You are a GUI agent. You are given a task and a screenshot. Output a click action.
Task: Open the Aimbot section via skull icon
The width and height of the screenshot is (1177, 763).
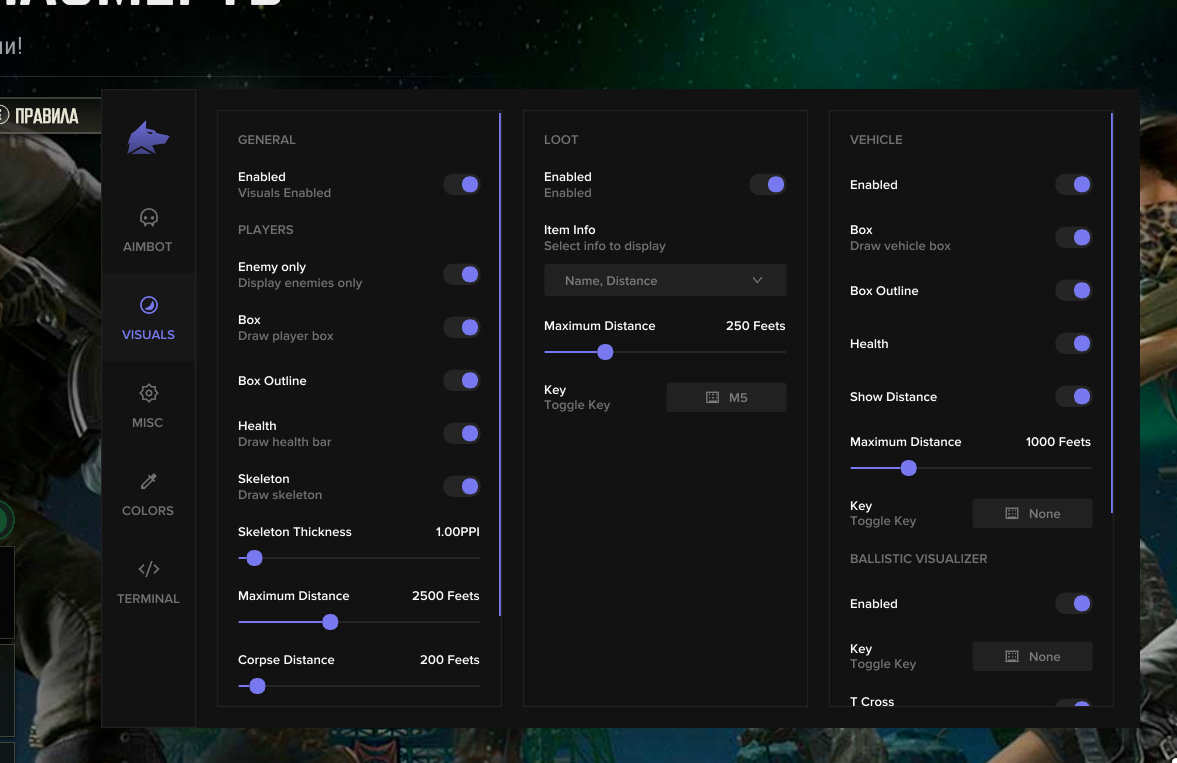148,217
